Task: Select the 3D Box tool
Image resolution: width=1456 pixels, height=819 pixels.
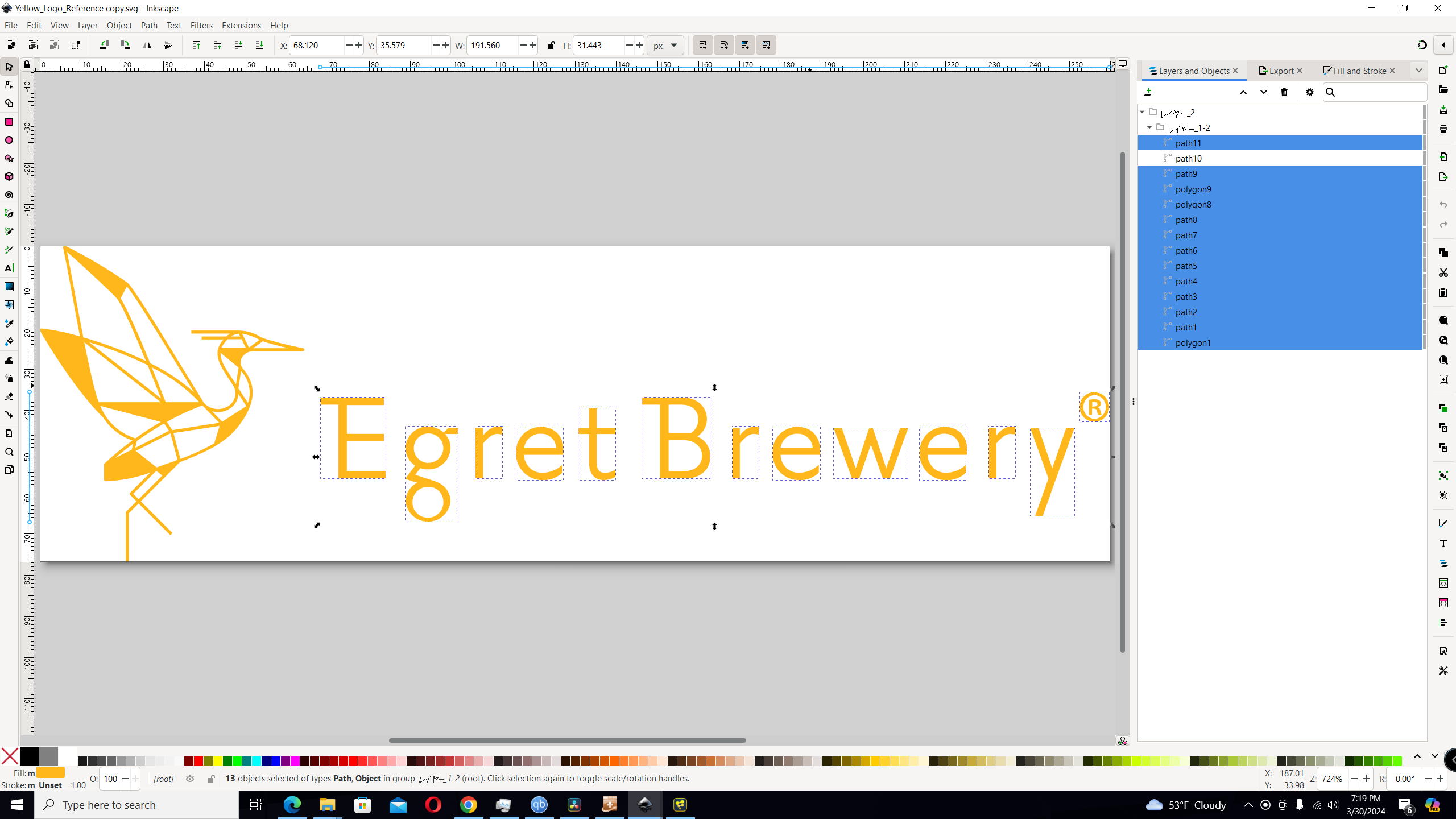Action: click(9, 176)
